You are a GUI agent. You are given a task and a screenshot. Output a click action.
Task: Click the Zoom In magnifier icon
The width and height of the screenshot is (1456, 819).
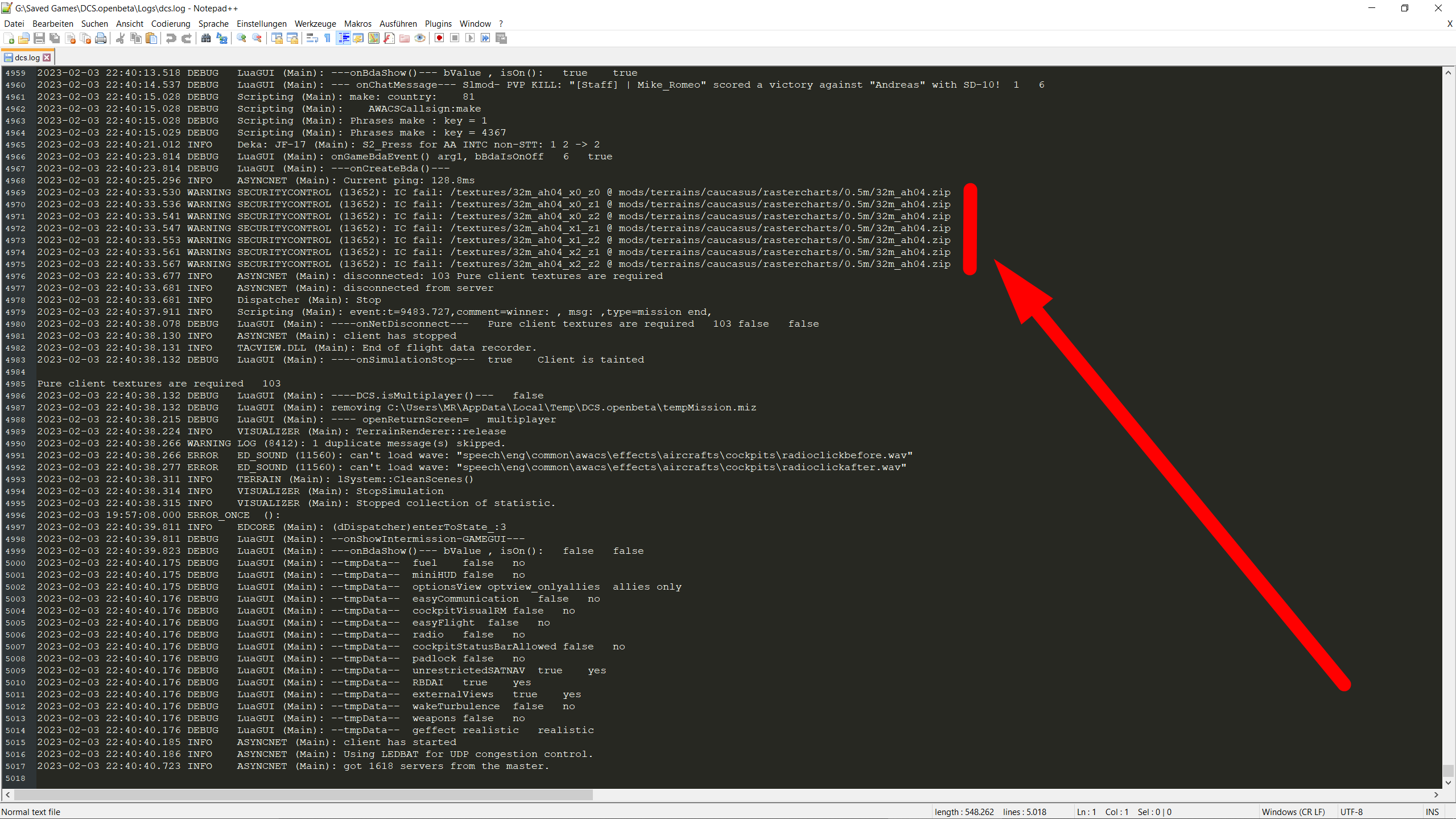pyautogui.click(x=242, y=38)
